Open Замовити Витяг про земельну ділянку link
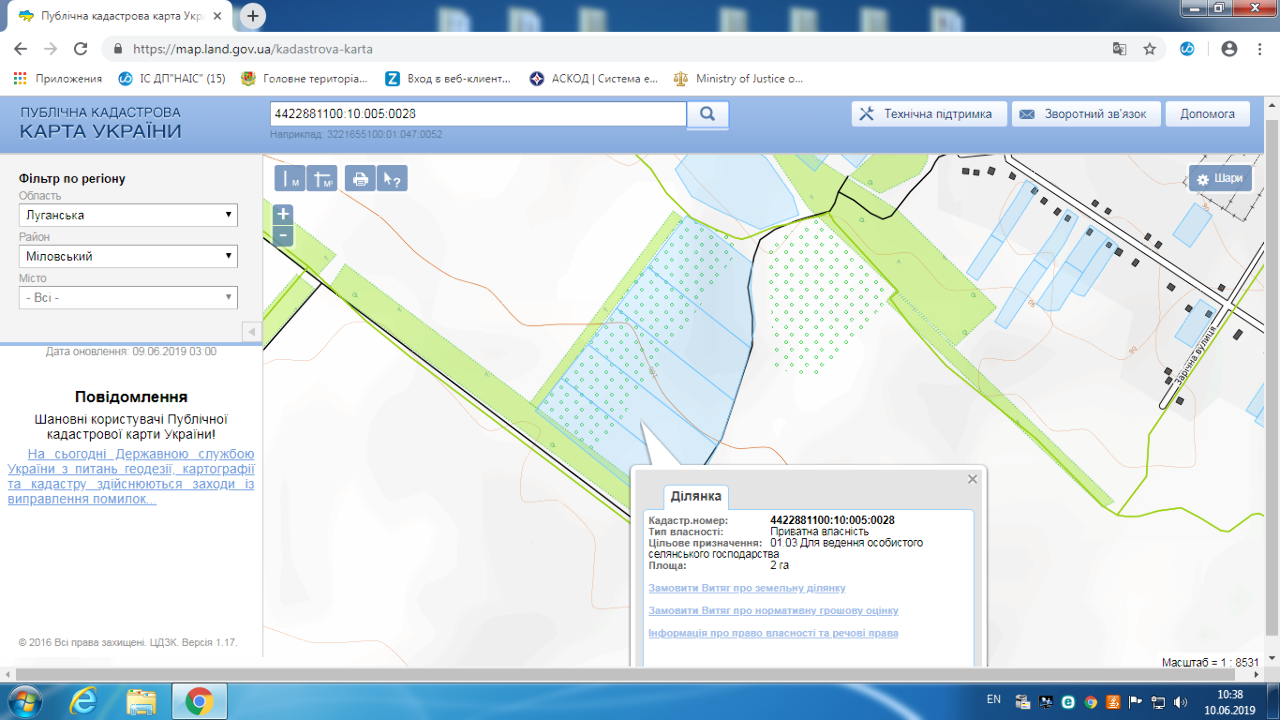The image size is (1280, 720). pos(746,588)
